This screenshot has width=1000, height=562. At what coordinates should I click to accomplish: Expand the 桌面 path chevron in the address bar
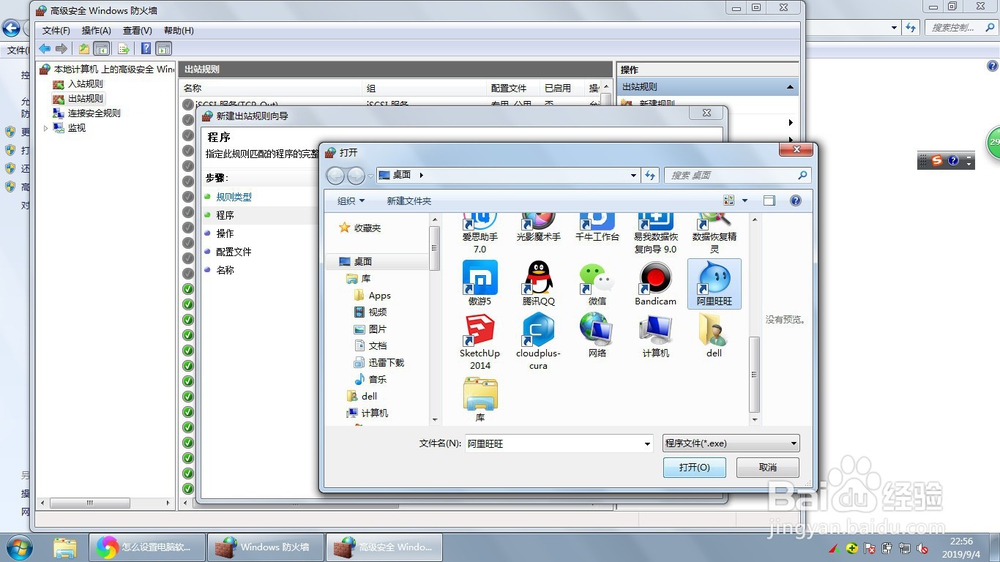point(421,175)
